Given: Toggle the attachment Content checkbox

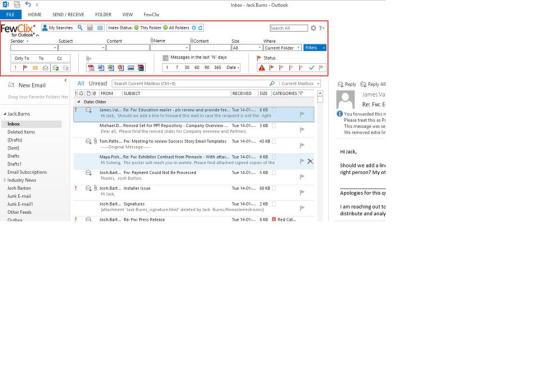Looking at the screenshot, I should (x=192, y=40).
